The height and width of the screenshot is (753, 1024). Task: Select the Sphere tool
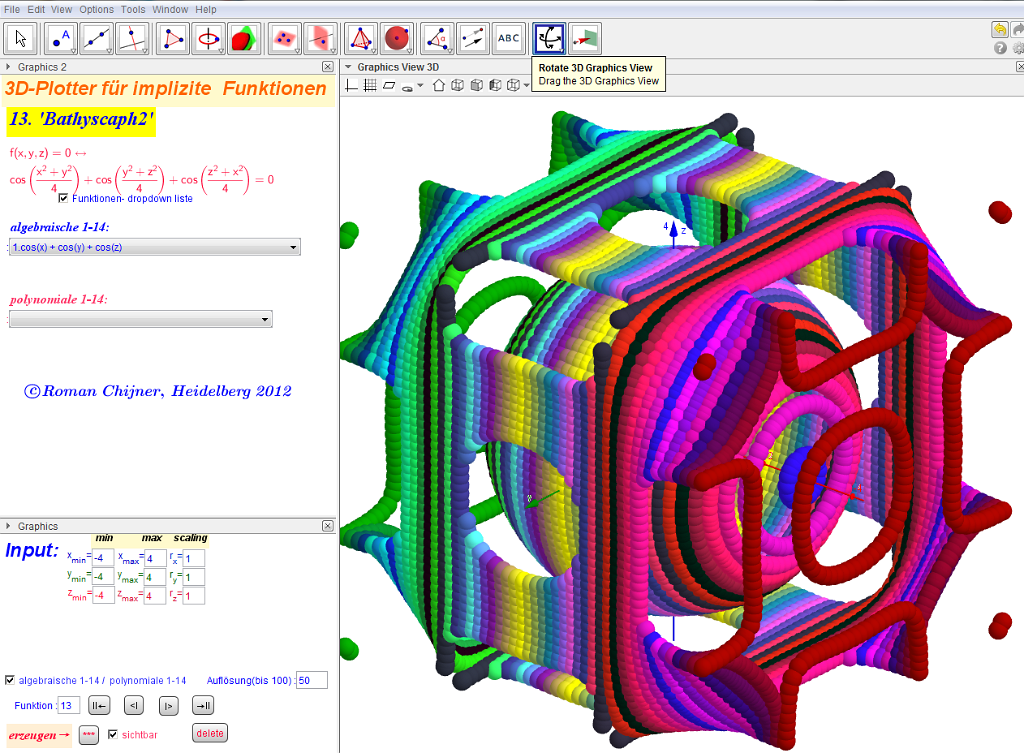(x=397, y=38)
